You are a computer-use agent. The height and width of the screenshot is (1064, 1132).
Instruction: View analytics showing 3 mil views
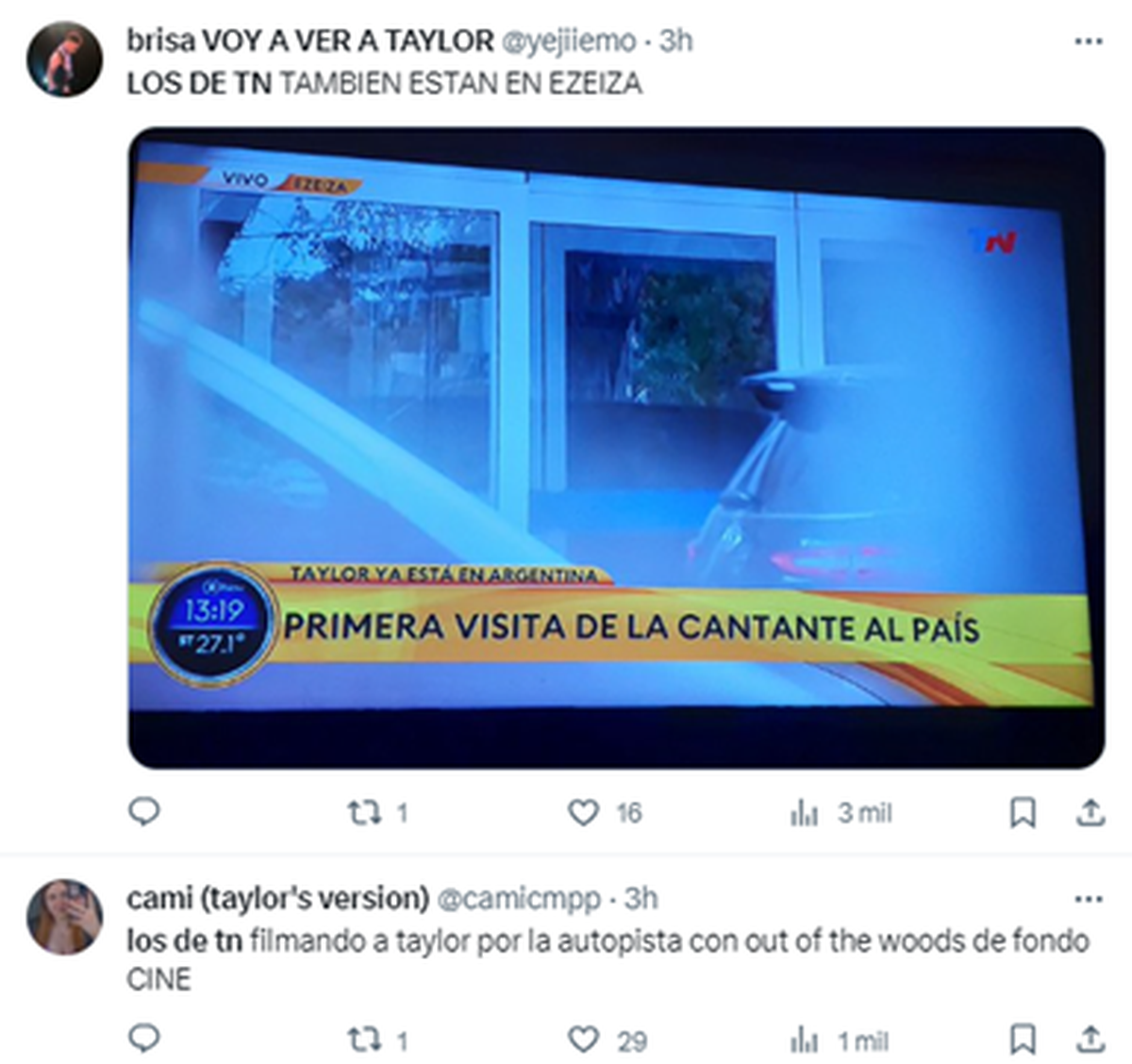pos(841,812)
